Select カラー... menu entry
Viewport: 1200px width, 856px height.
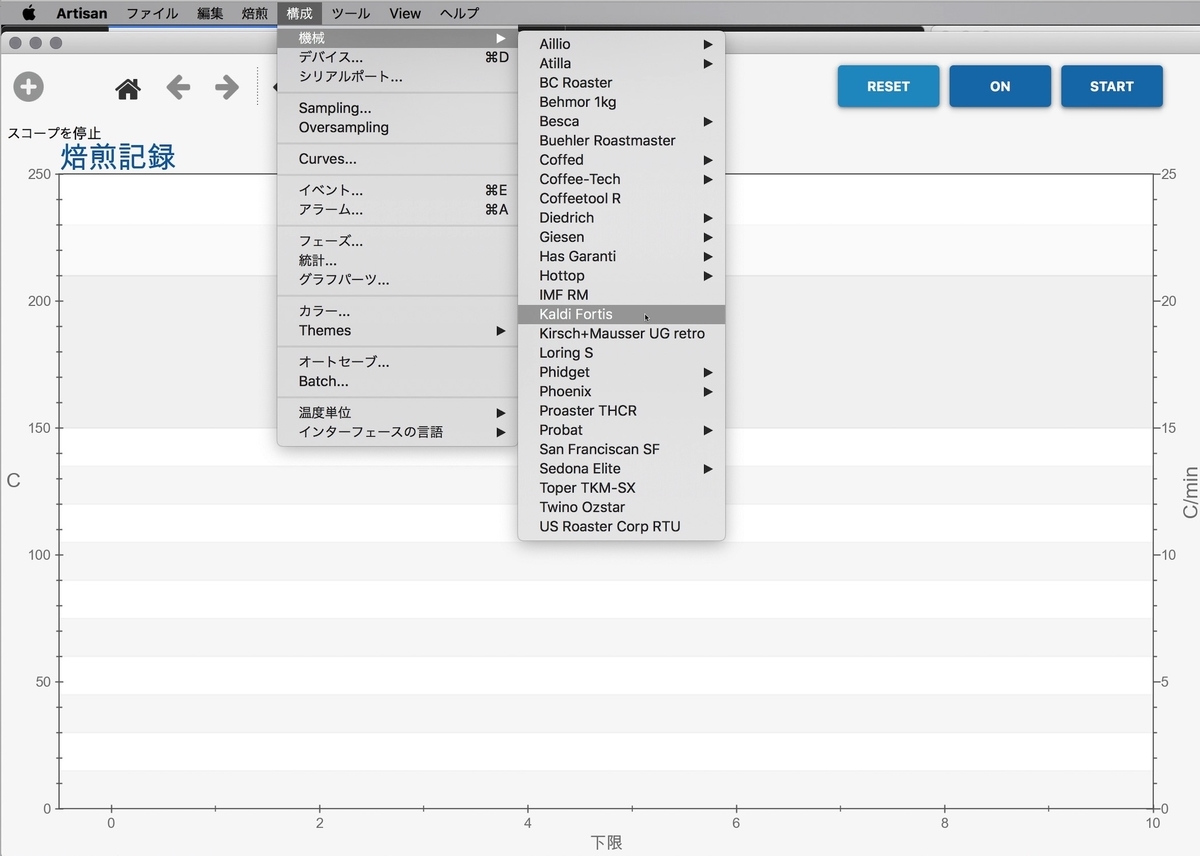(x=397, y=311)
